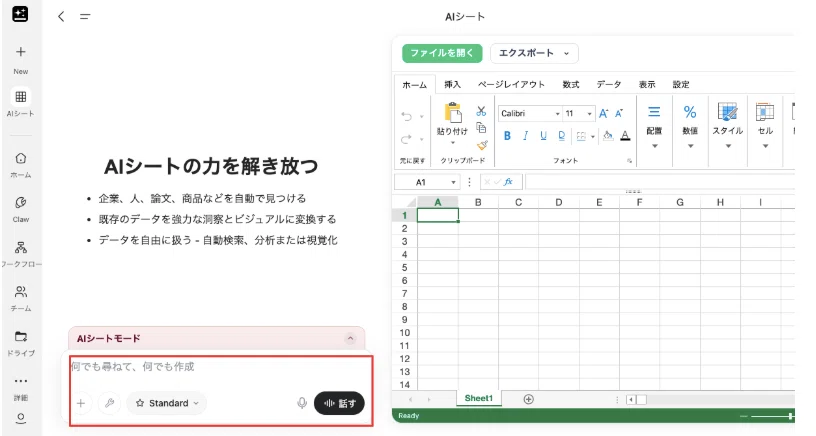Click the ファイルを開く button
The width and height of the screenshot is (816, 436).
(442, 53)
